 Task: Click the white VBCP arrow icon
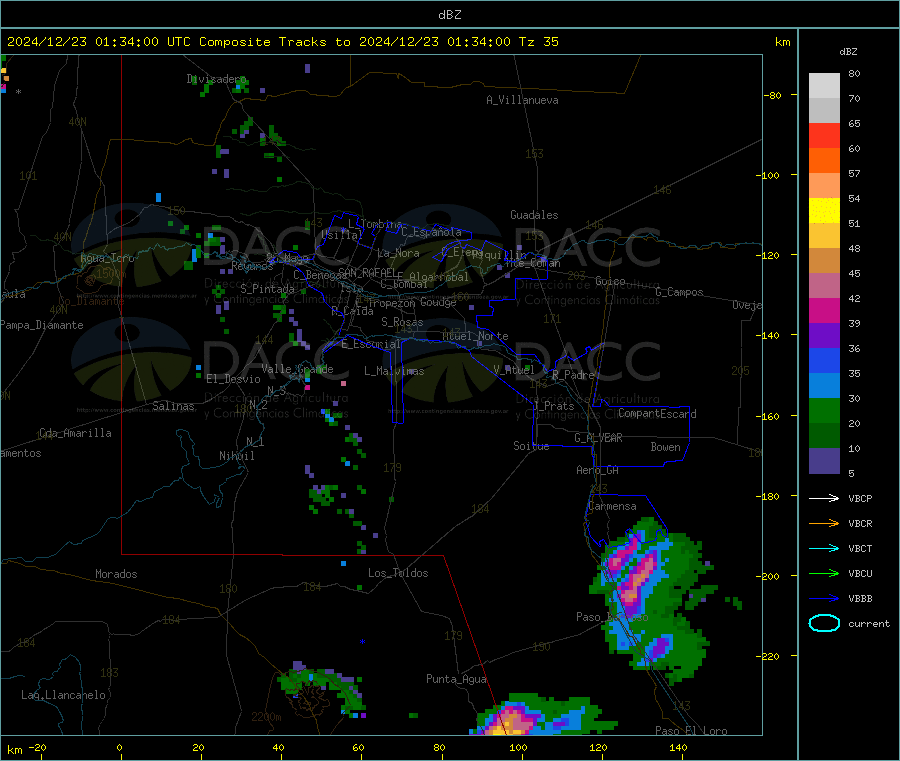pyautogui.click(x=824, y=498)
